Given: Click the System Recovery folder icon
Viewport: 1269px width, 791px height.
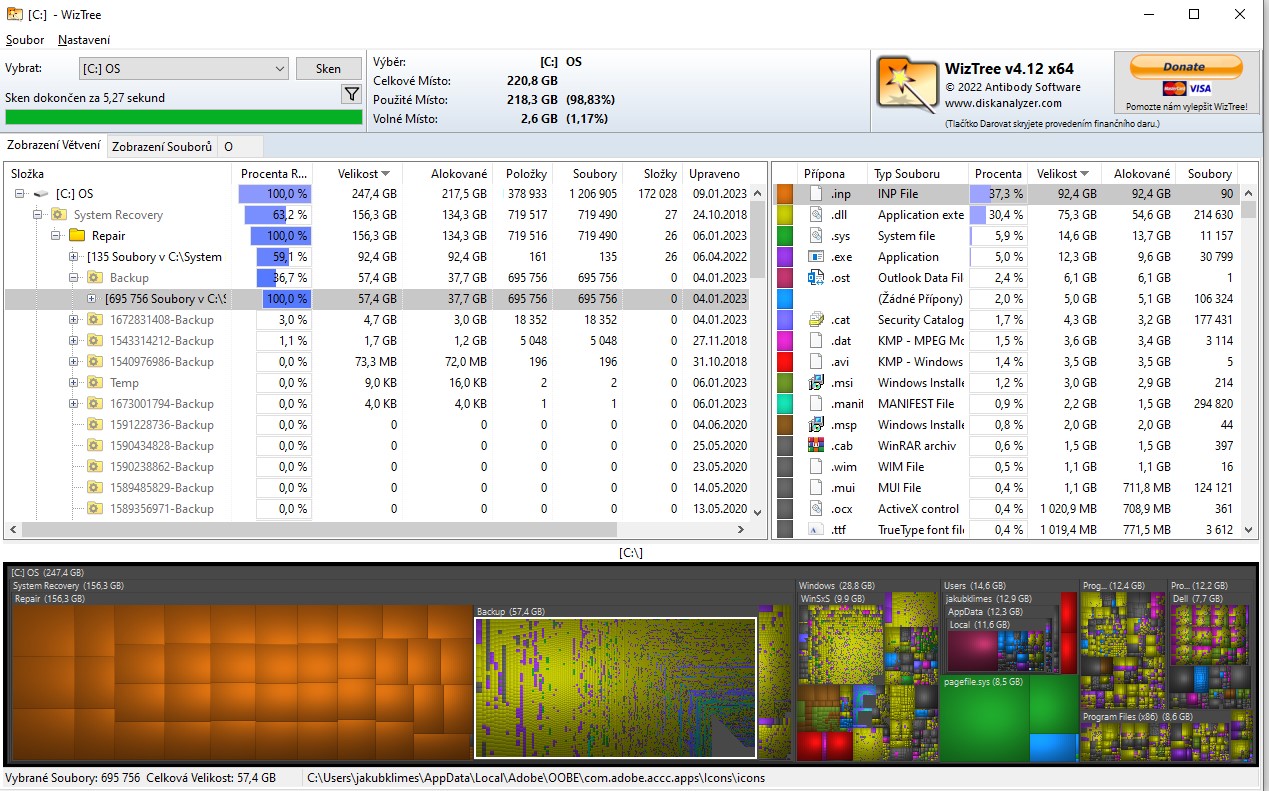Looking at the screenshot, I should pyautogui.click(x=59, y=215).
